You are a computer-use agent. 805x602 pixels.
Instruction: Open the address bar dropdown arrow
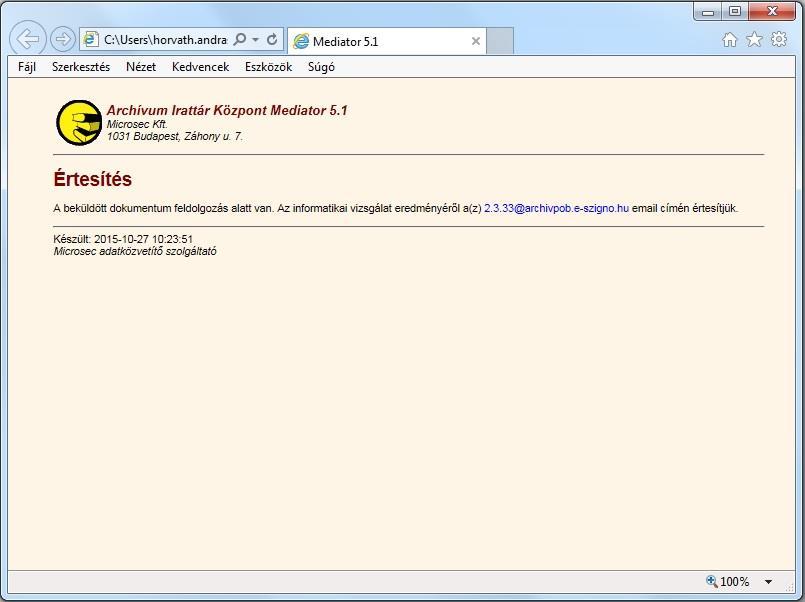click(x=256, y=40)
